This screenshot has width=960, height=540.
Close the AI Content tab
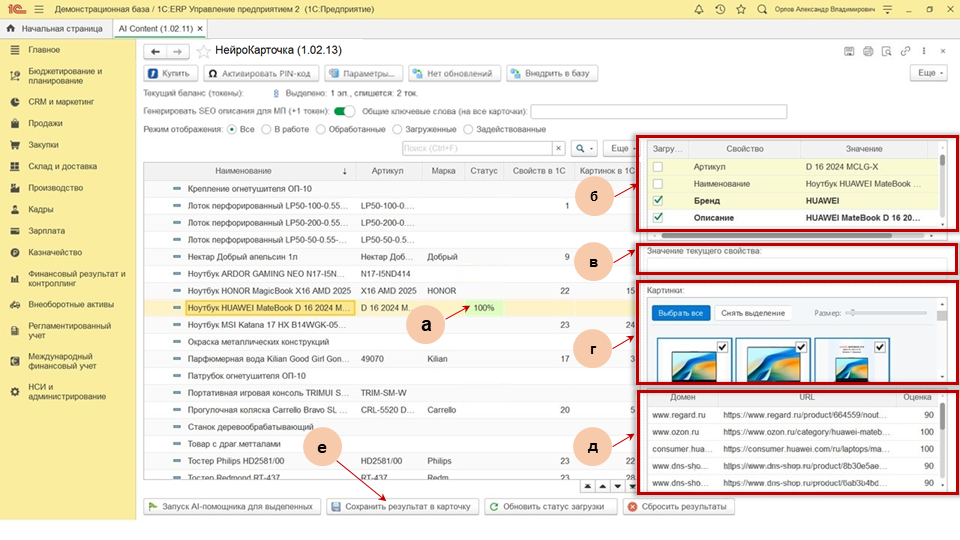coord(200,29)
